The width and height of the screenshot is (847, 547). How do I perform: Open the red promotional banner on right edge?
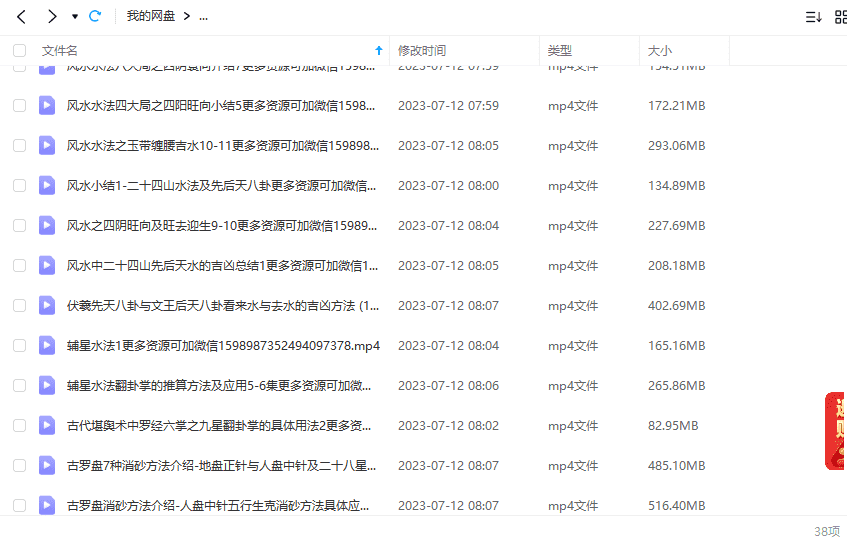click(x=836, y=430)
